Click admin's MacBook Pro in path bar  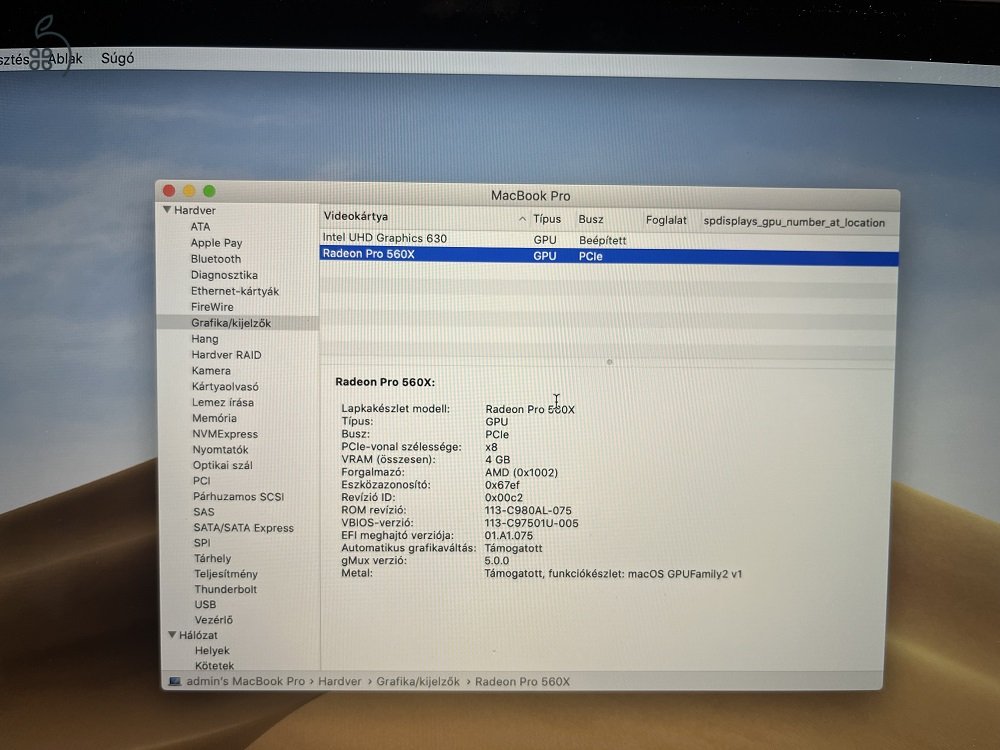point(246,681)
